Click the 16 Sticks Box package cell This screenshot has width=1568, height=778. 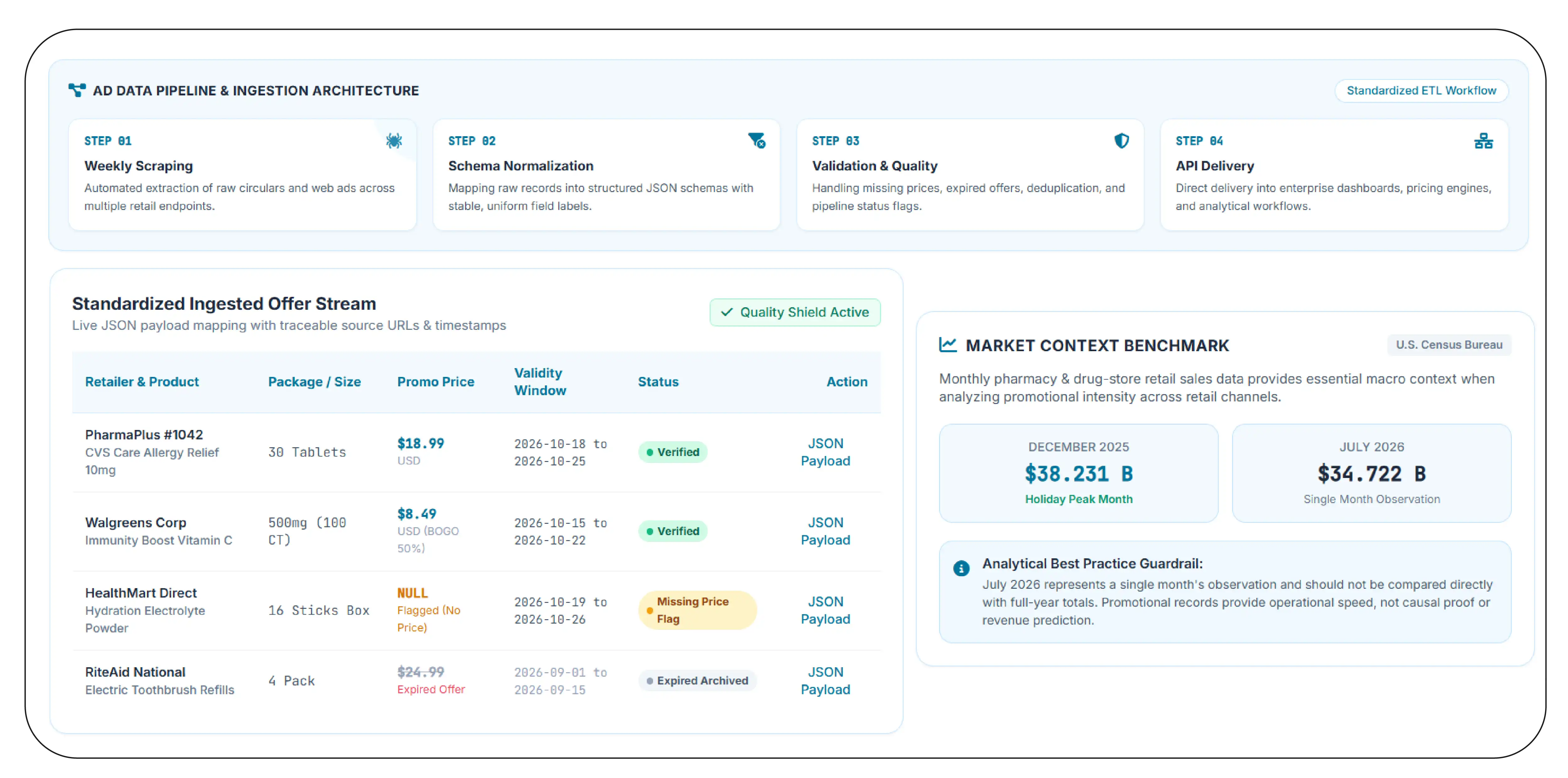pyautogui.click(x=318, y=610)
